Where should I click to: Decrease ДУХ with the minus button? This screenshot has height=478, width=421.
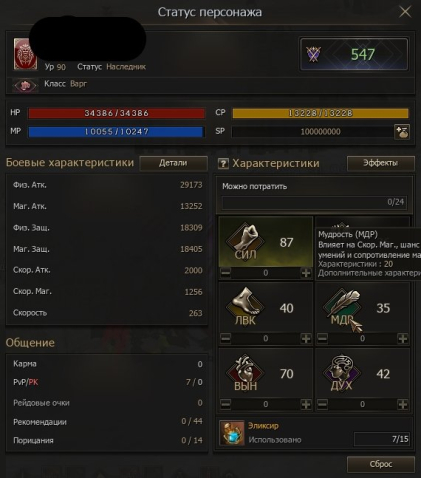[322, 404]
